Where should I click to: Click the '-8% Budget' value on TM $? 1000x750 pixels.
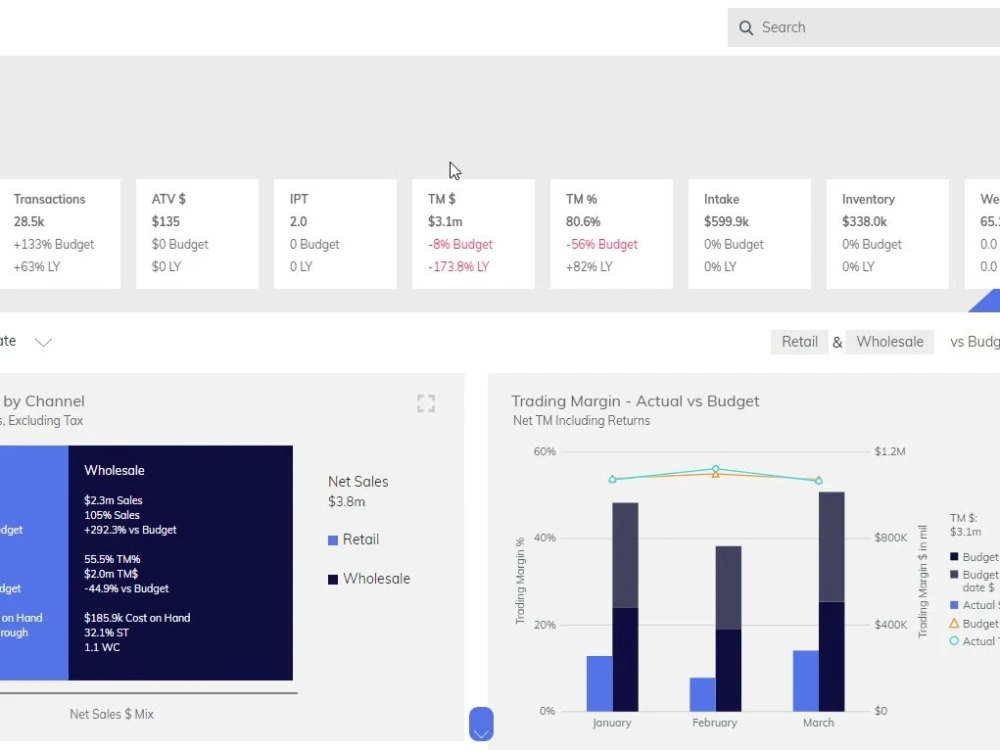coord(460,244)
